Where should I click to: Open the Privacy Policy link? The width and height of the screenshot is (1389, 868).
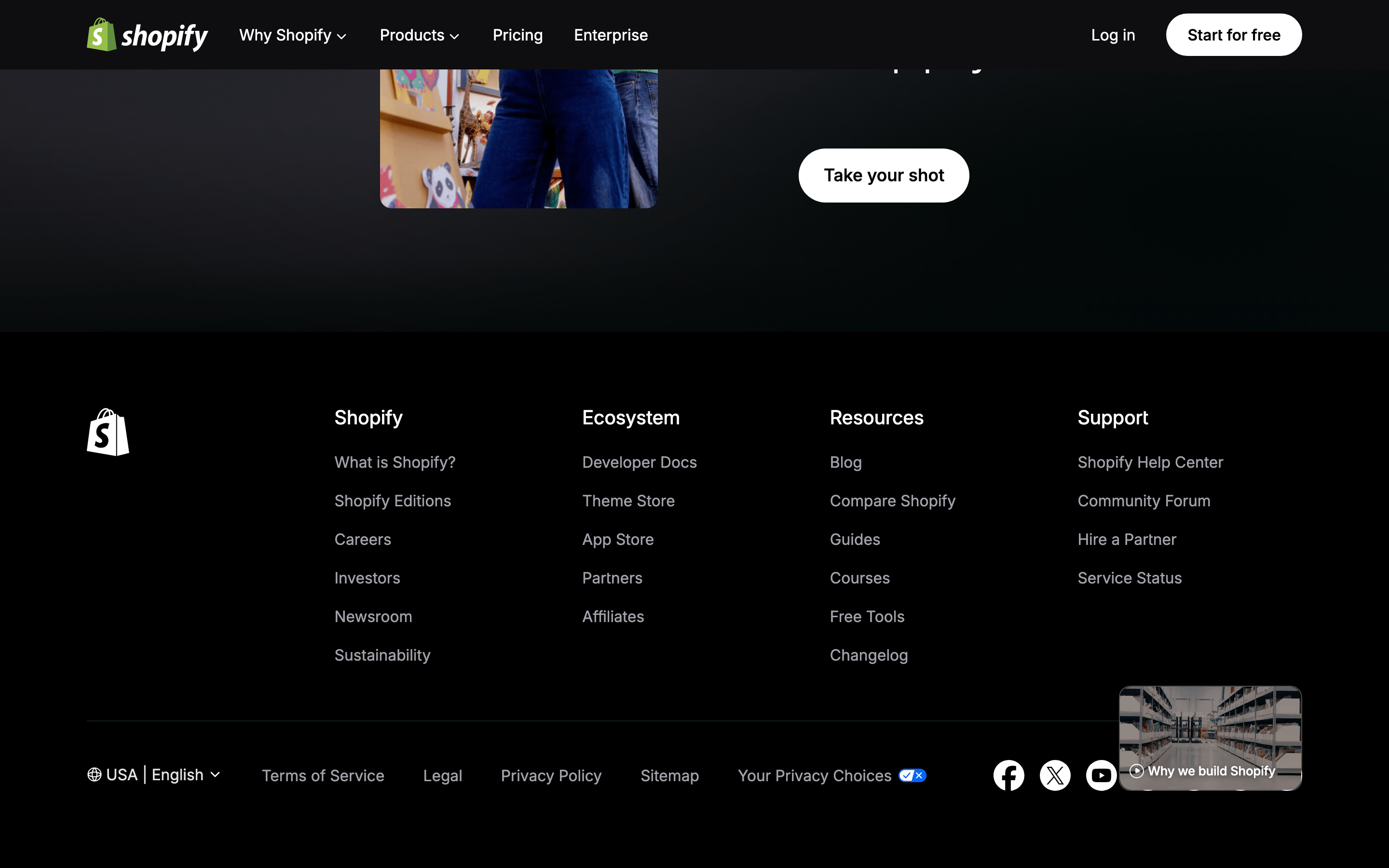point(551,776)
